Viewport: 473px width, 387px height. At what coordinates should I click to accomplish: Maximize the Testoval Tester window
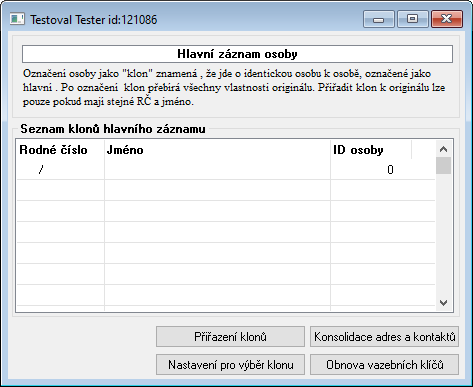click(x=413, y=19)
